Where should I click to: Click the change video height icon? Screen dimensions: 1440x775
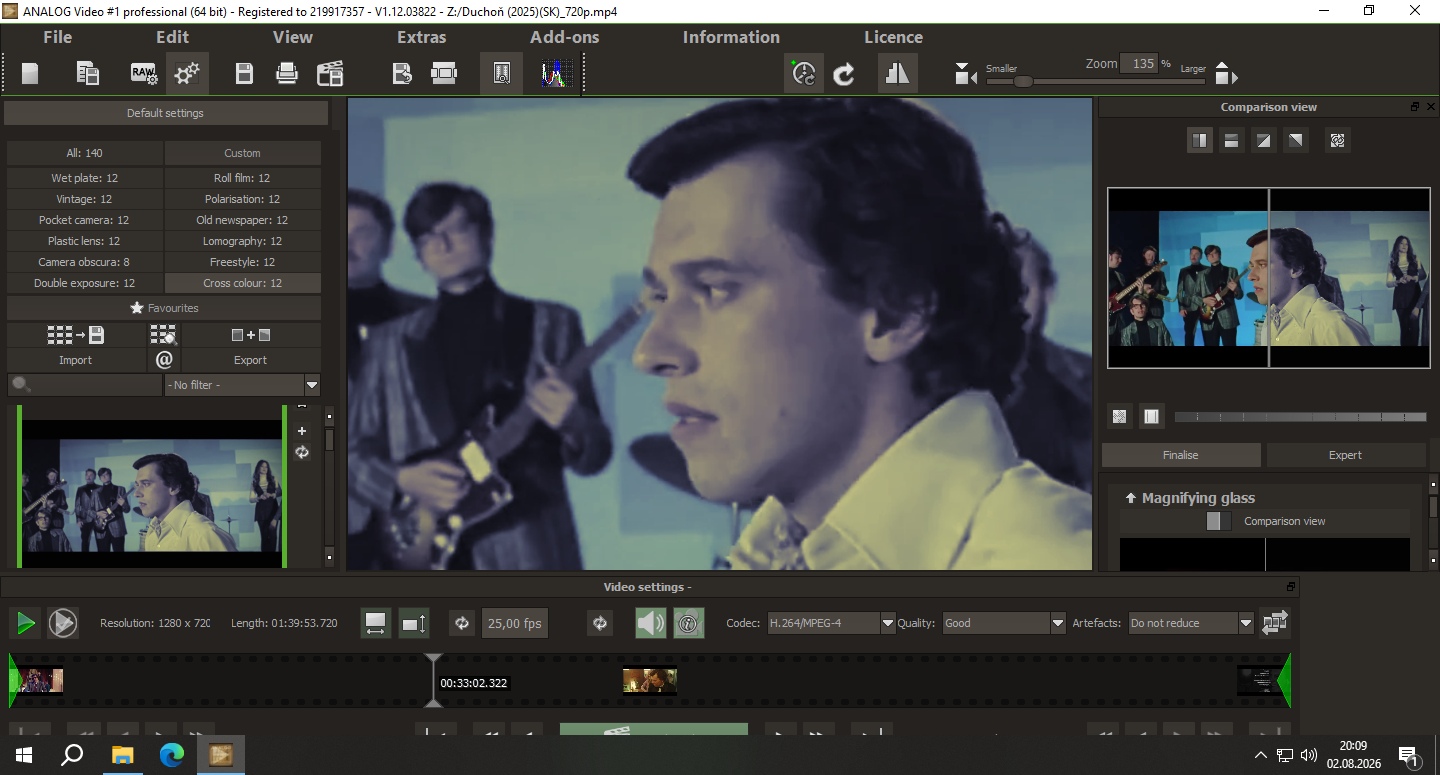pos(414,623)
